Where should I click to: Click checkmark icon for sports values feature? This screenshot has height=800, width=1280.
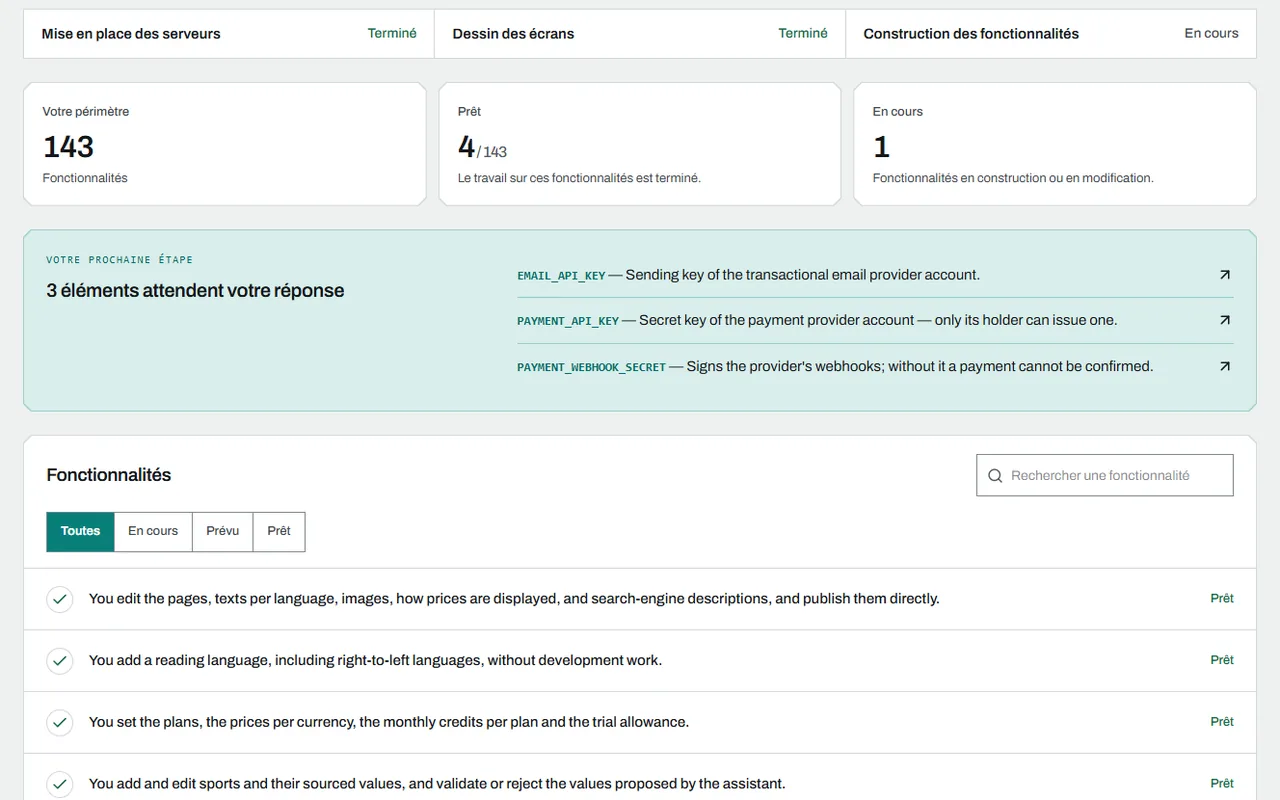[x=60, y=784]
